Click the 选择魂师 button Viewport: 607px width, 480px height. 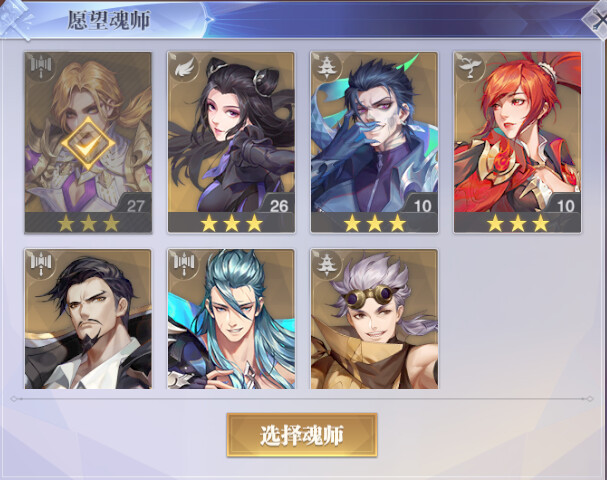click(x=302, y=435)
